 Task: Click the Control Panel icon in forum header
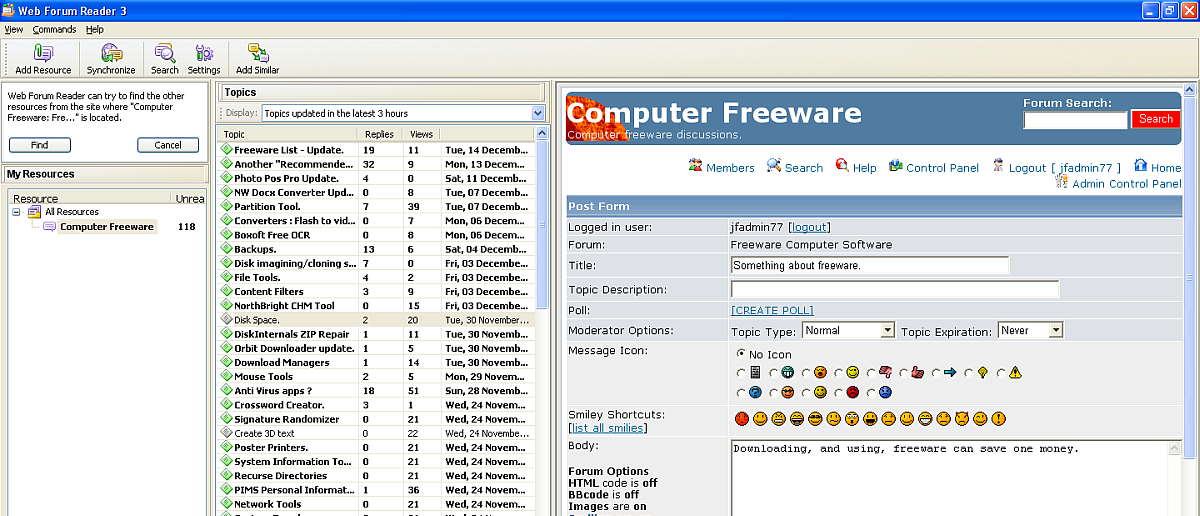[x=896, y=166]
